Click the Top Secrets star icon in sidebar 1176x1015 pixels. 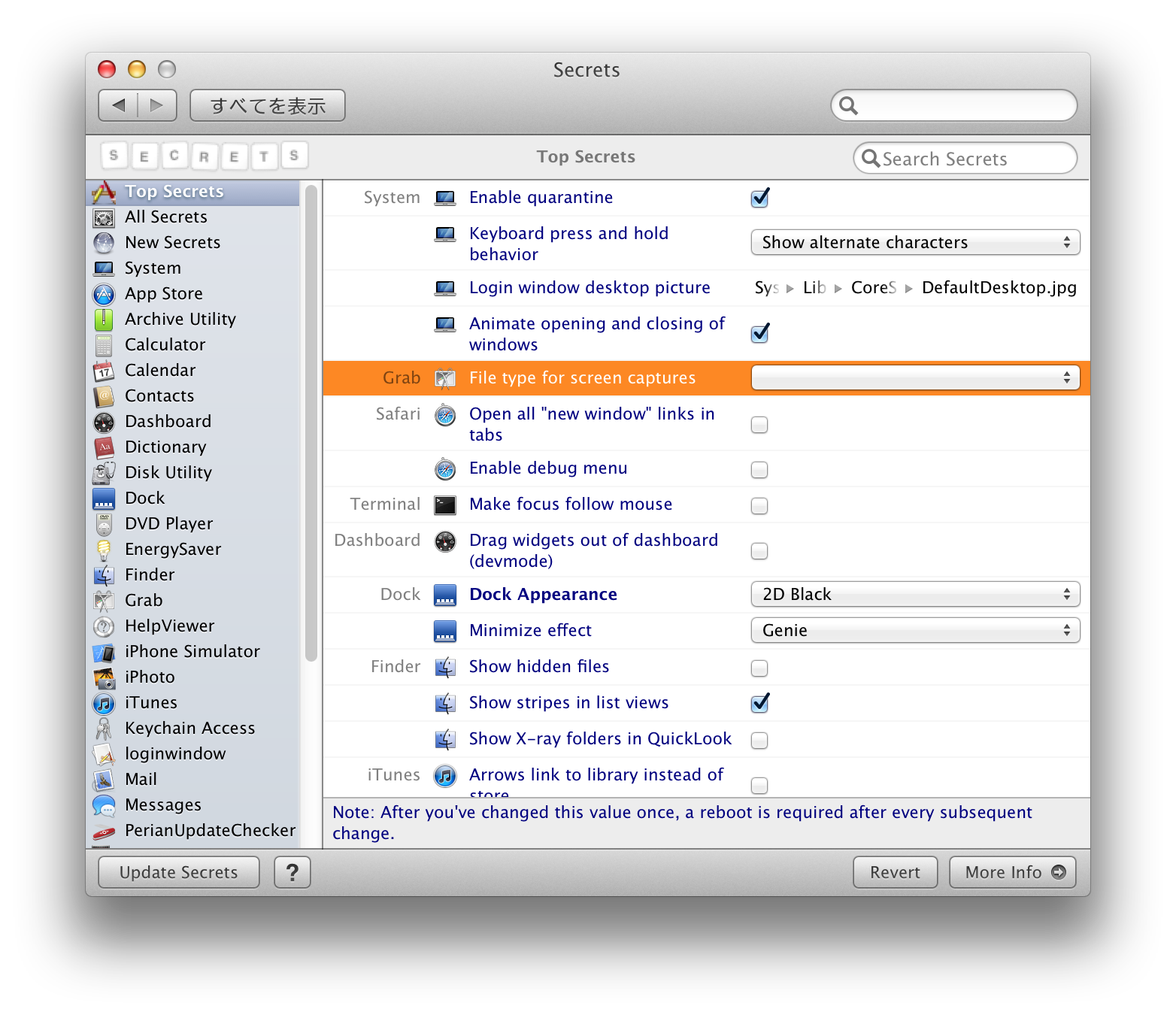[x=104, y=192]
